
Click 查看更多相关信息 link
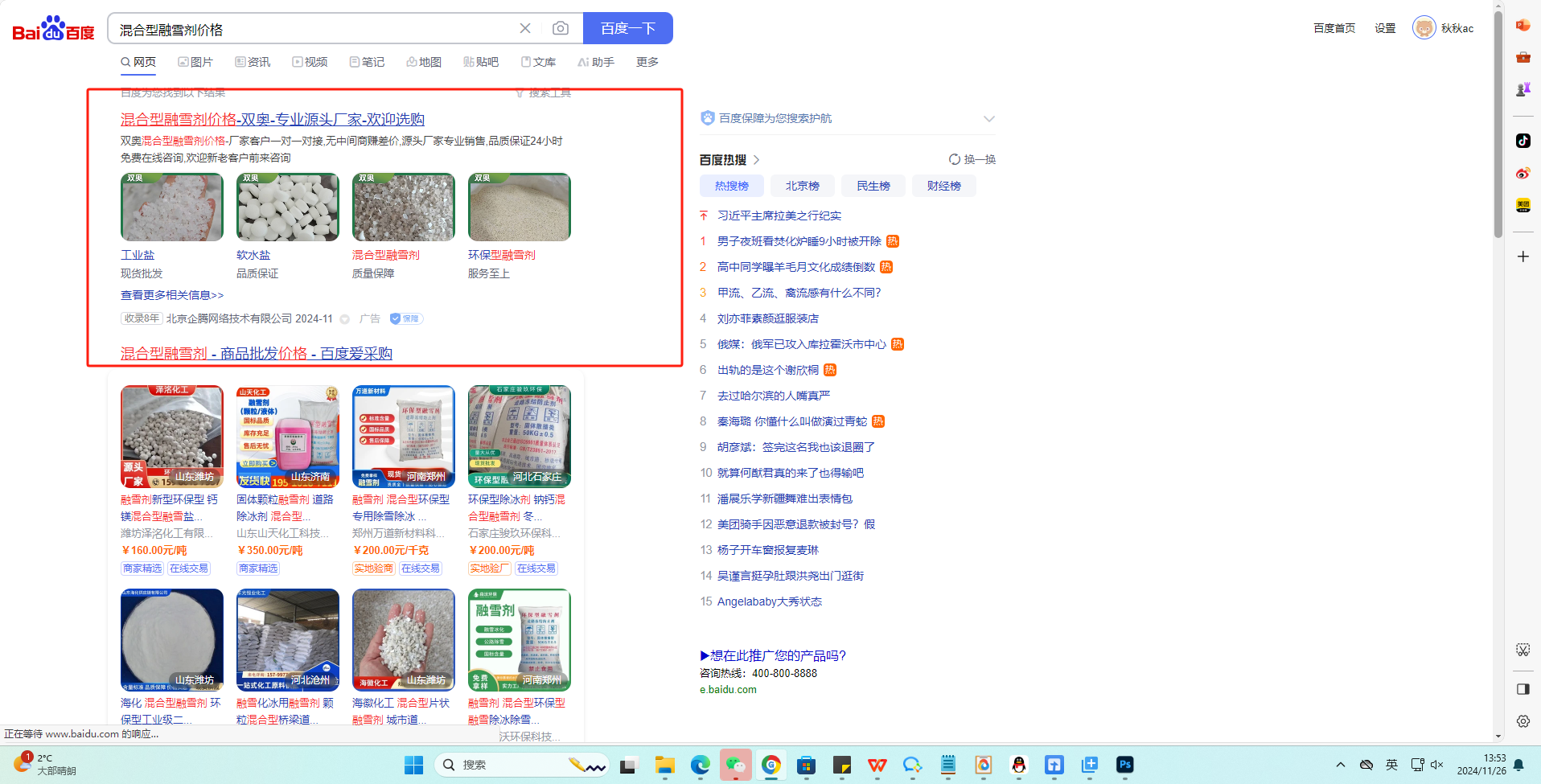[172, 295]
